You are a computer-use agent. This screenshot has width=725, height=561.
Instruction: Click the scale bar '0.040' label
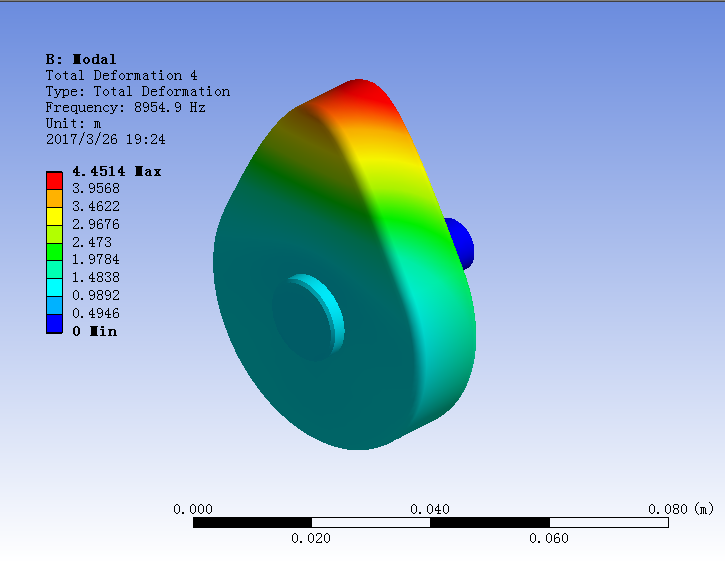[430, 509]
